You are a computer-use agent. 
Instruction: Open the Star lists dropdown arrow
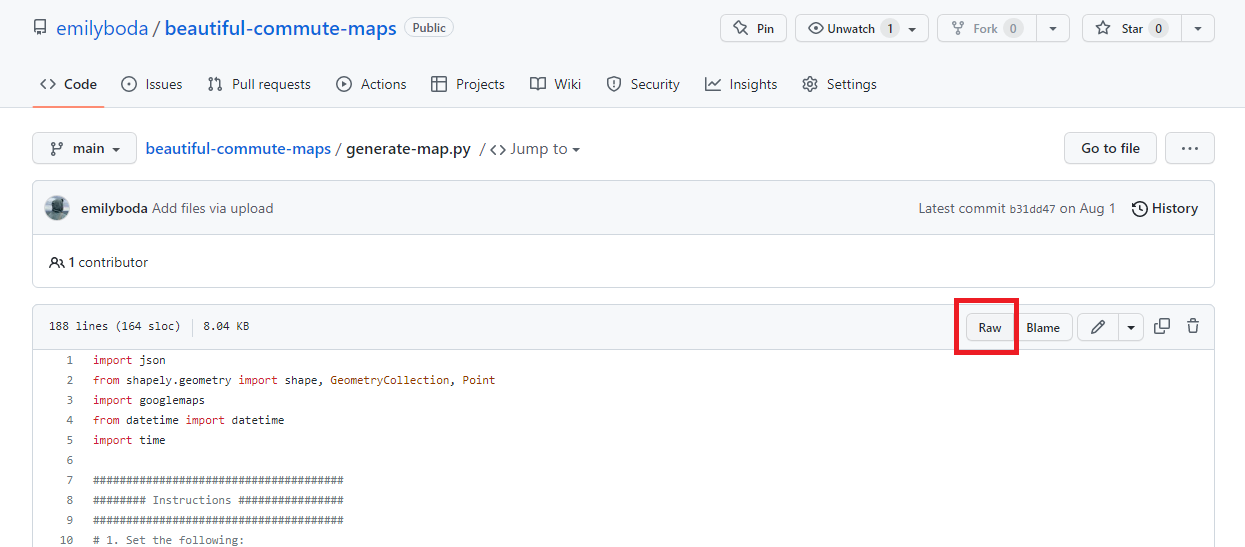(1197, 28)
